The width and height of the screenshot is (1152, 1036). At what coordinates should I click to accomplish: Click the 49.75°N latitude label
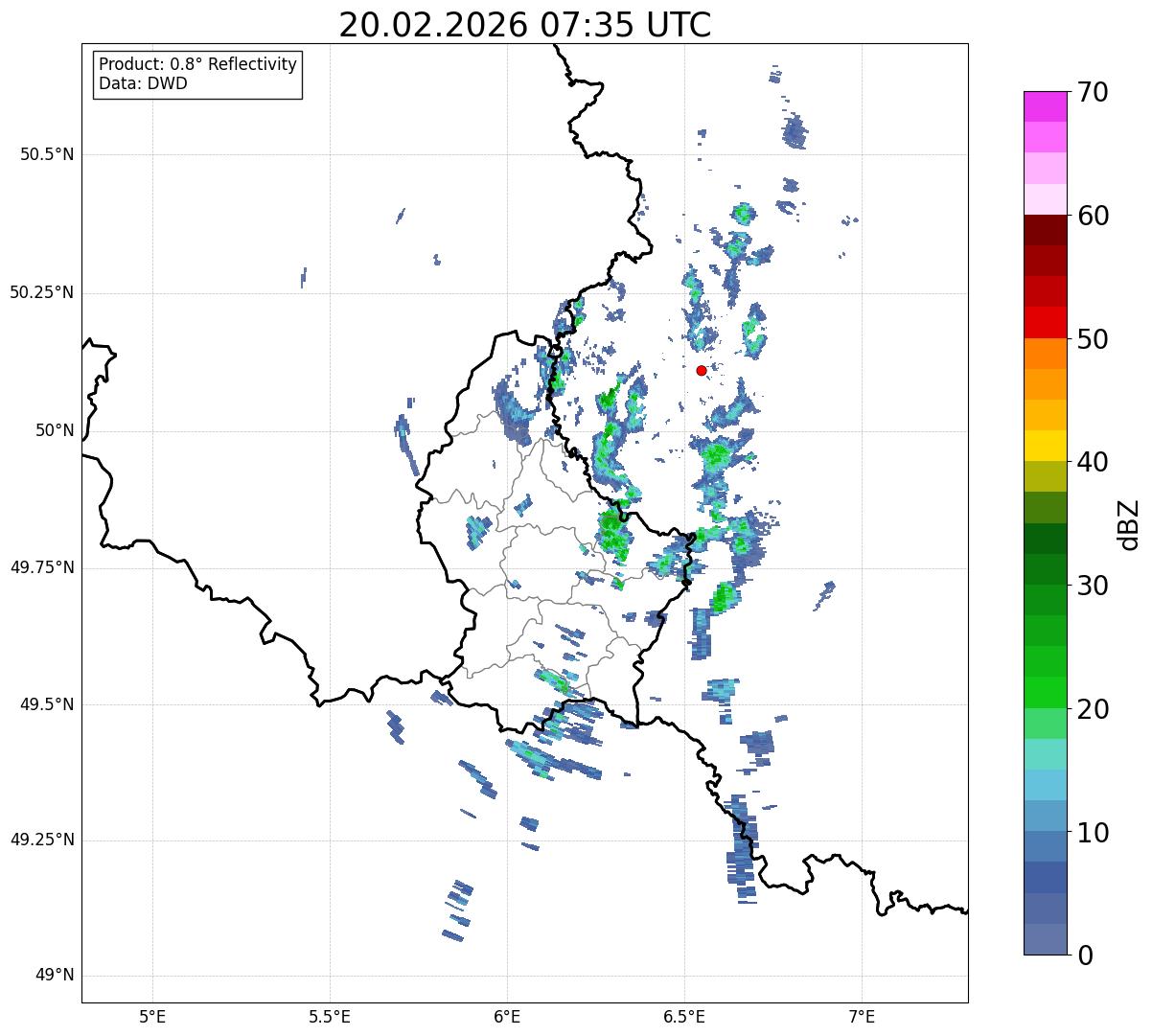coord(42,567)
